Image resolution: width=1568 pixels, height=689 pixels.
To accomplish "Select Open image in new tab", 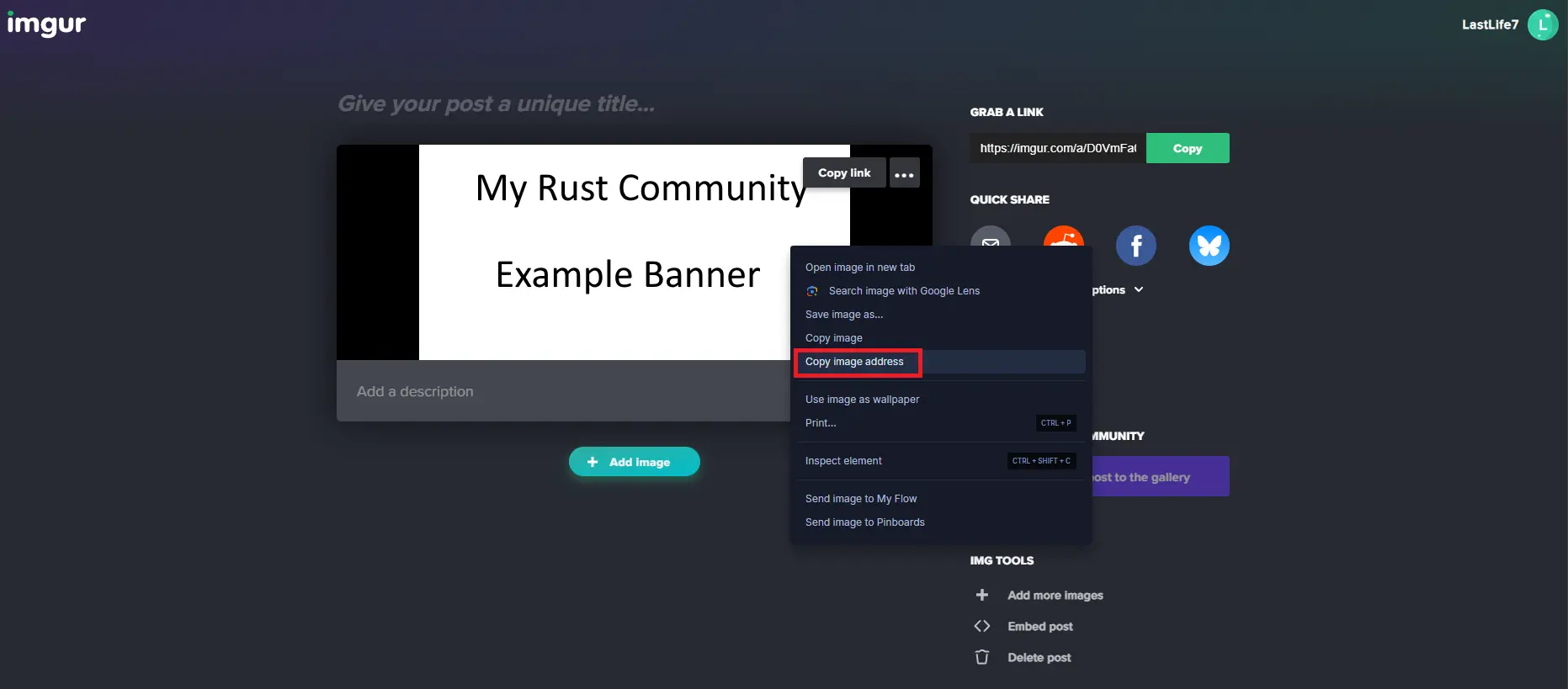I will point(859,268).
